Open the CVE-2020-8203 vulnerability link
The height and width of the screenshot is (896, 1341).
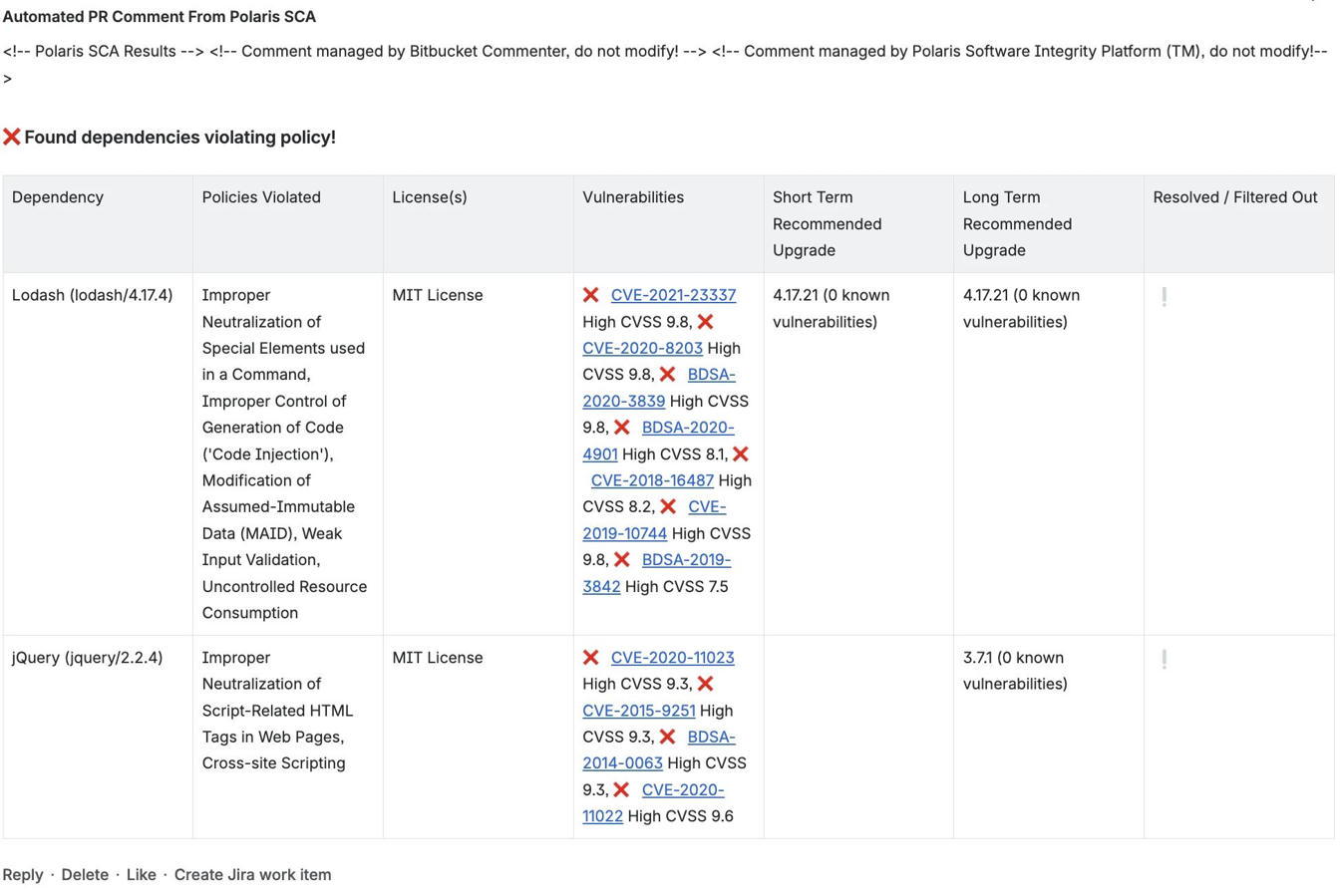[642, 348]
